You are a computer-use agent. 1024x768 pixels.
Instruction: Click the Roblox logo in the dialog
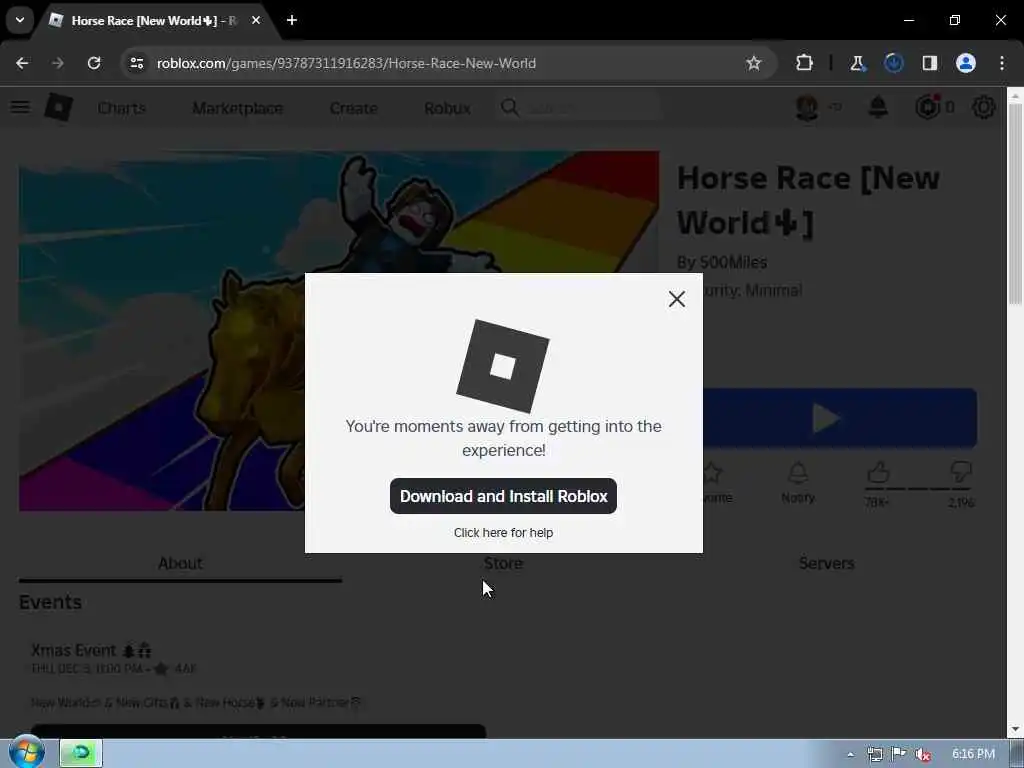point(503,366)
